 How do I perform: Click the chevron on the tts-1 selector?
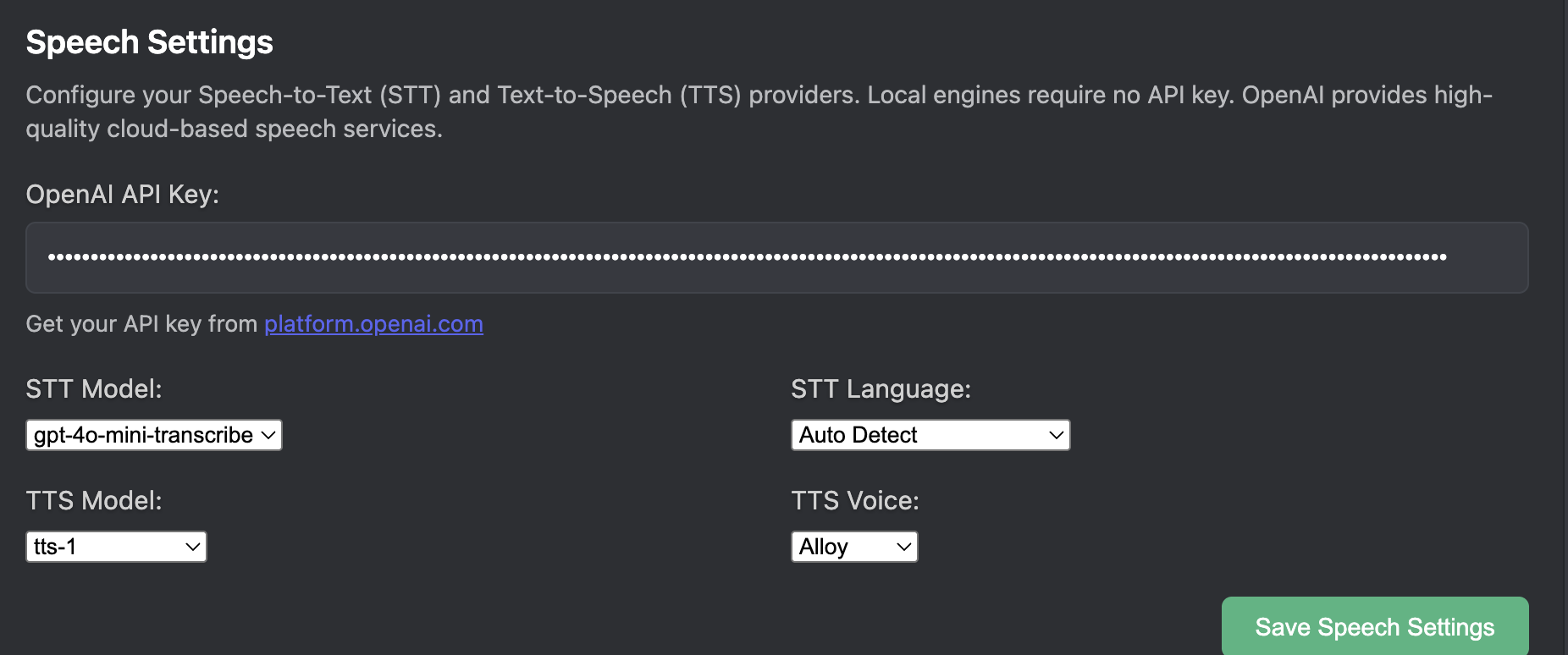[x=192, y=546]
